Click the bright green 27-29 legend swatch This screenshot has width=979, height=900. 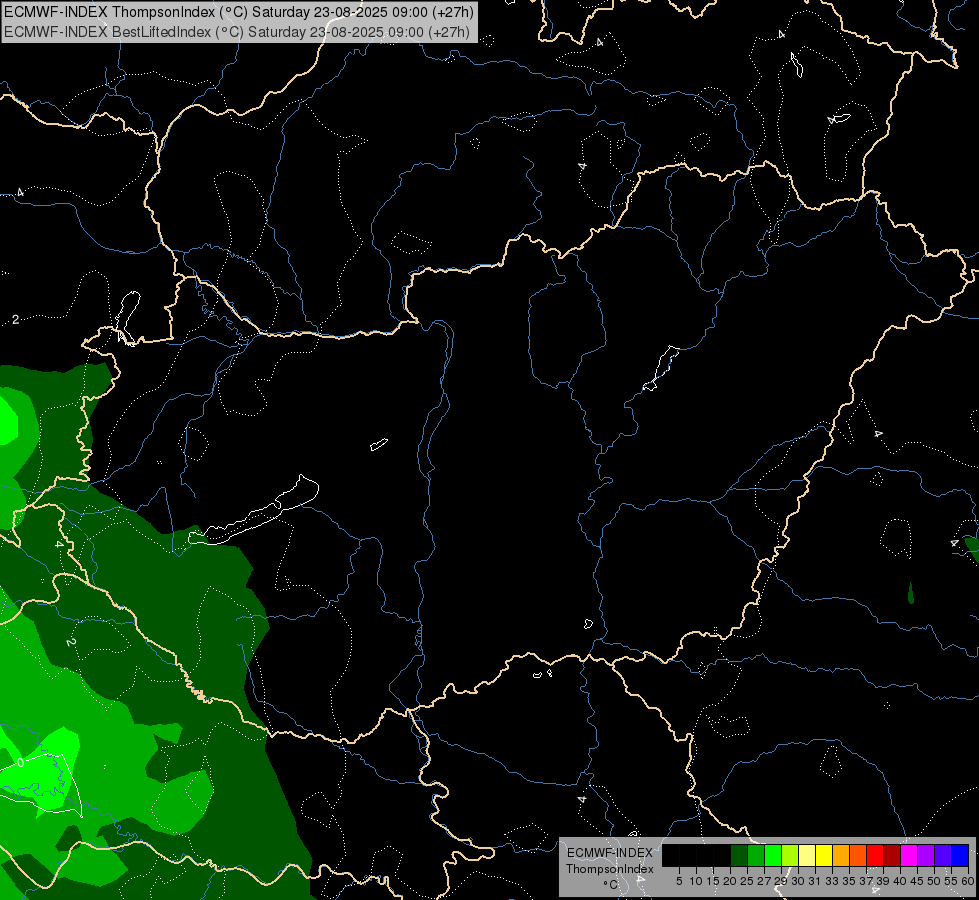click(773, 855)
